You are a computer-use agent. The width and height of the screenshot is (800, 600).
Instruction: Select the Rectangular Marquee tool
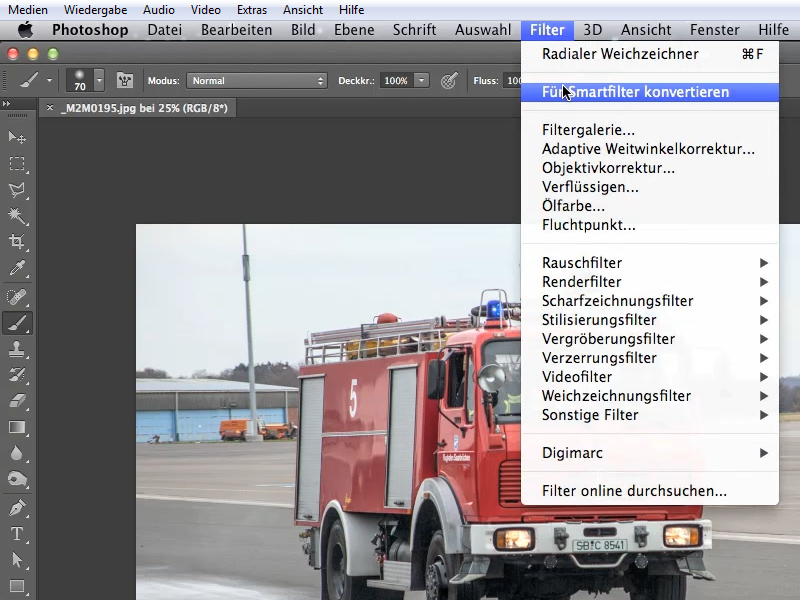17,163
